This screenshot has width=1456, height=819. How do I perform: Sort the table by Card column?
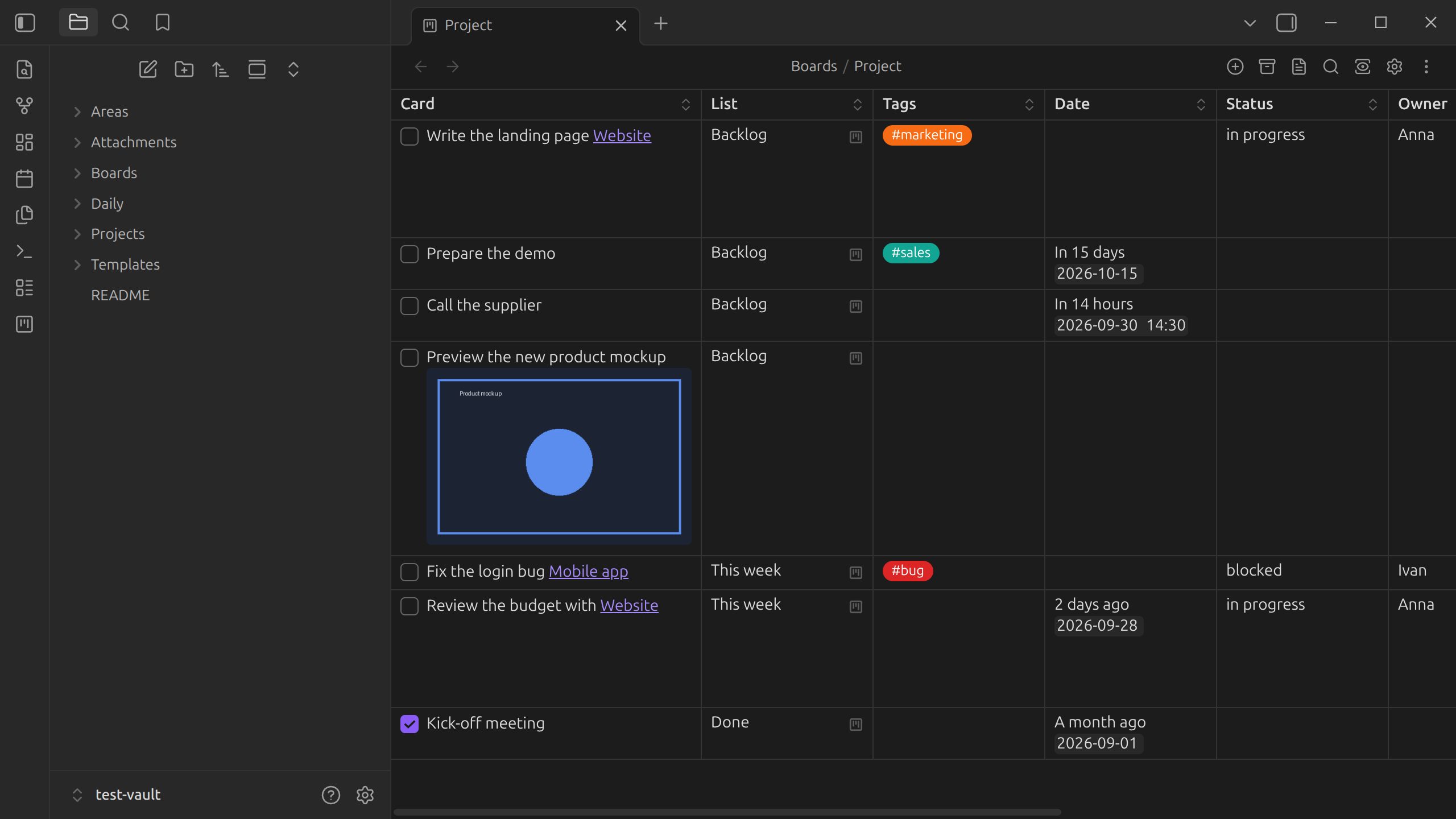coord(686,104)
